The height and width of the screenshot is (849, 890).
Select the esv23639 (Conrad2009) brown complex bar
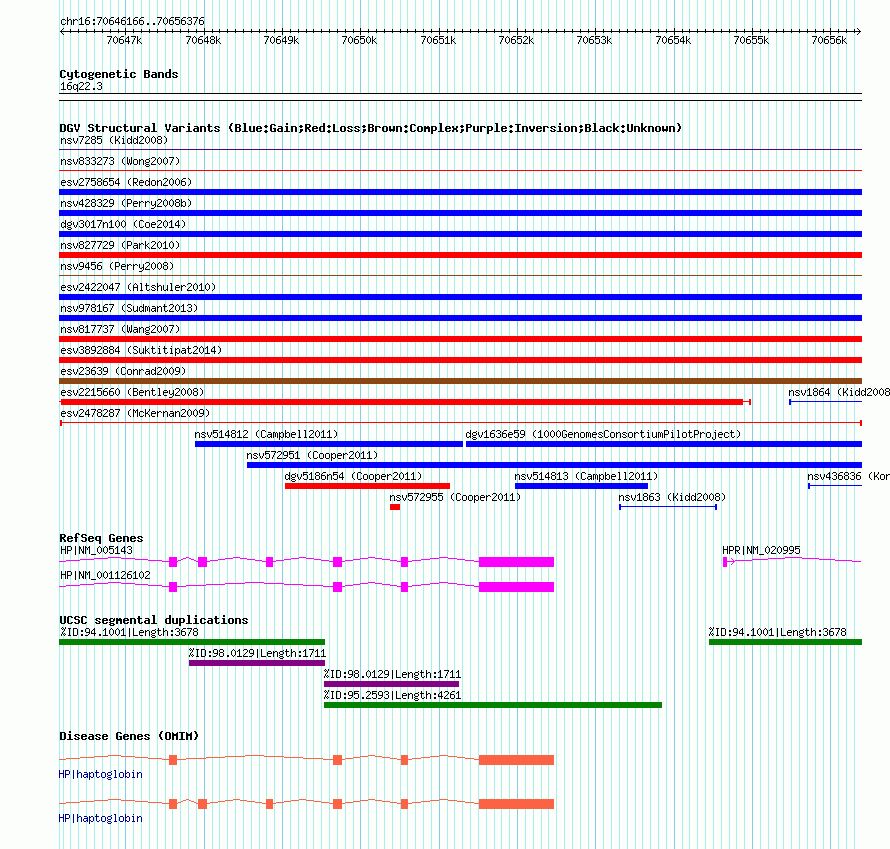pos(460,381)
